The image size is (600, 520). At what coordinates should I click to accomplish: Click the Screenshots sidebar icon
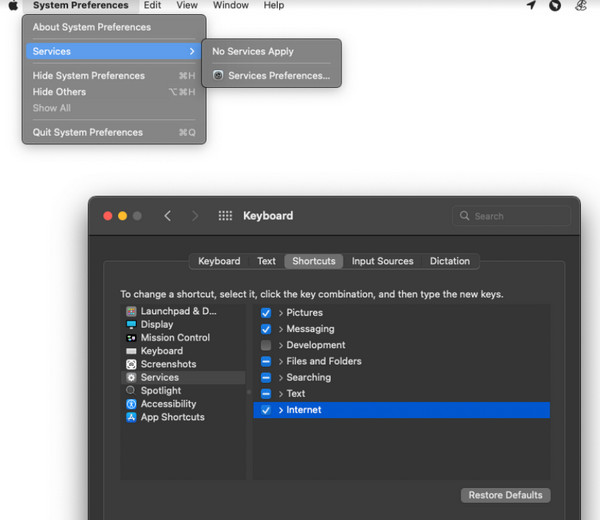pos(131,364)
